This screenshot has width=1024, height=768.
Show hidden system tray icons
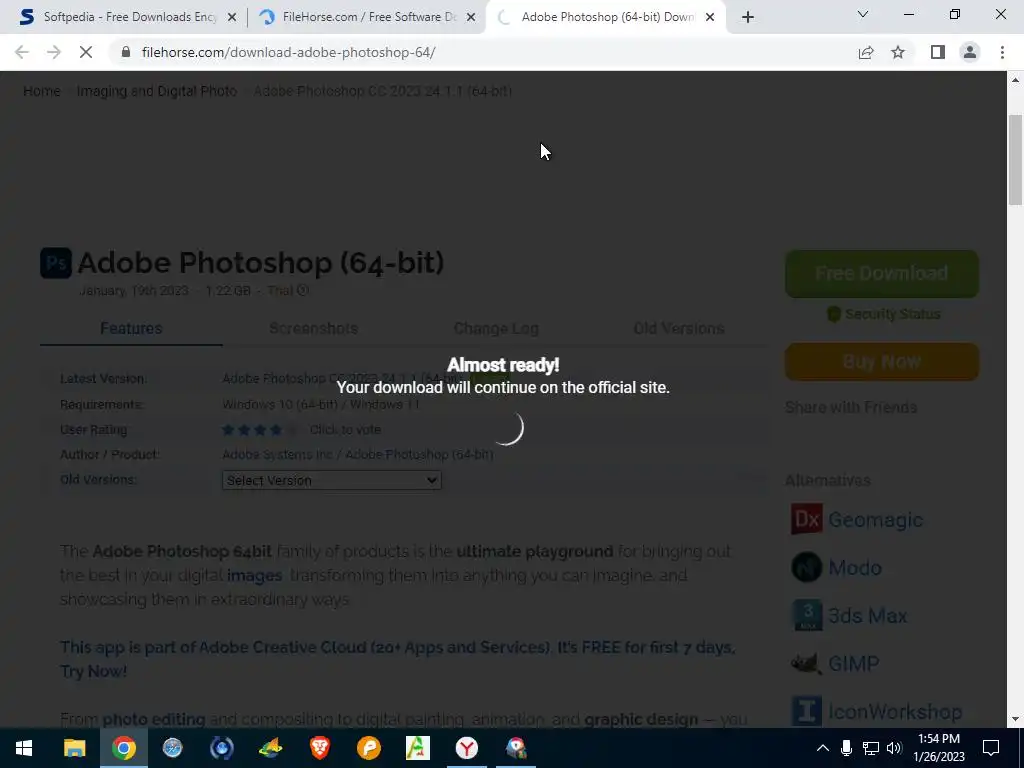(x=823, y=748)
